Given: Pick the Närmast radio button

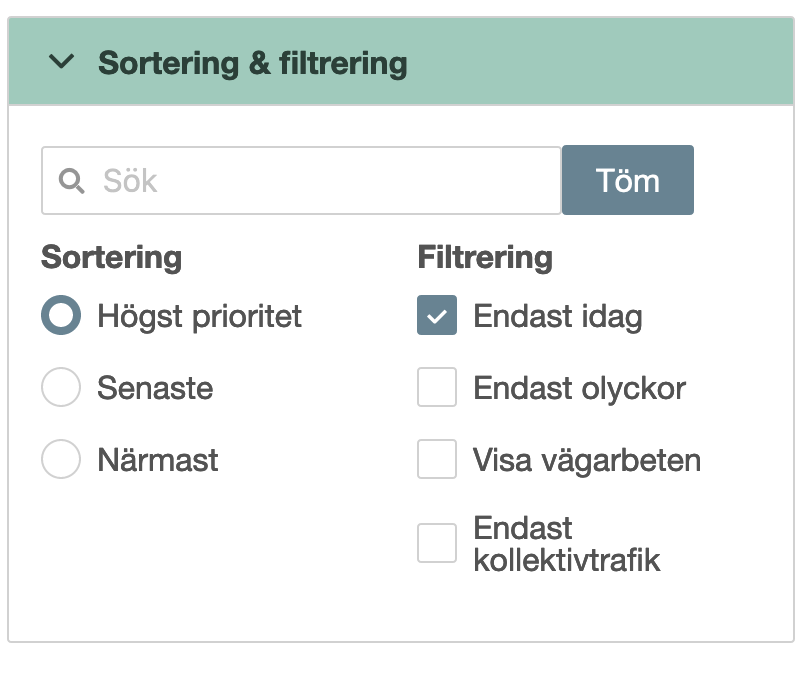Looking at the screenshot, I should pyautogui.click(x=61, y=460).
